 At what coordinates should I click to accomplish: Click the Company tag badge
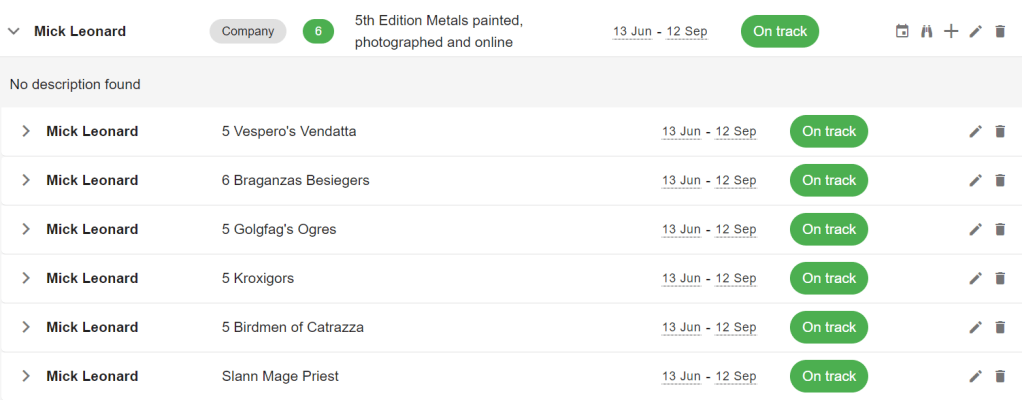click(x=248, y=31)
